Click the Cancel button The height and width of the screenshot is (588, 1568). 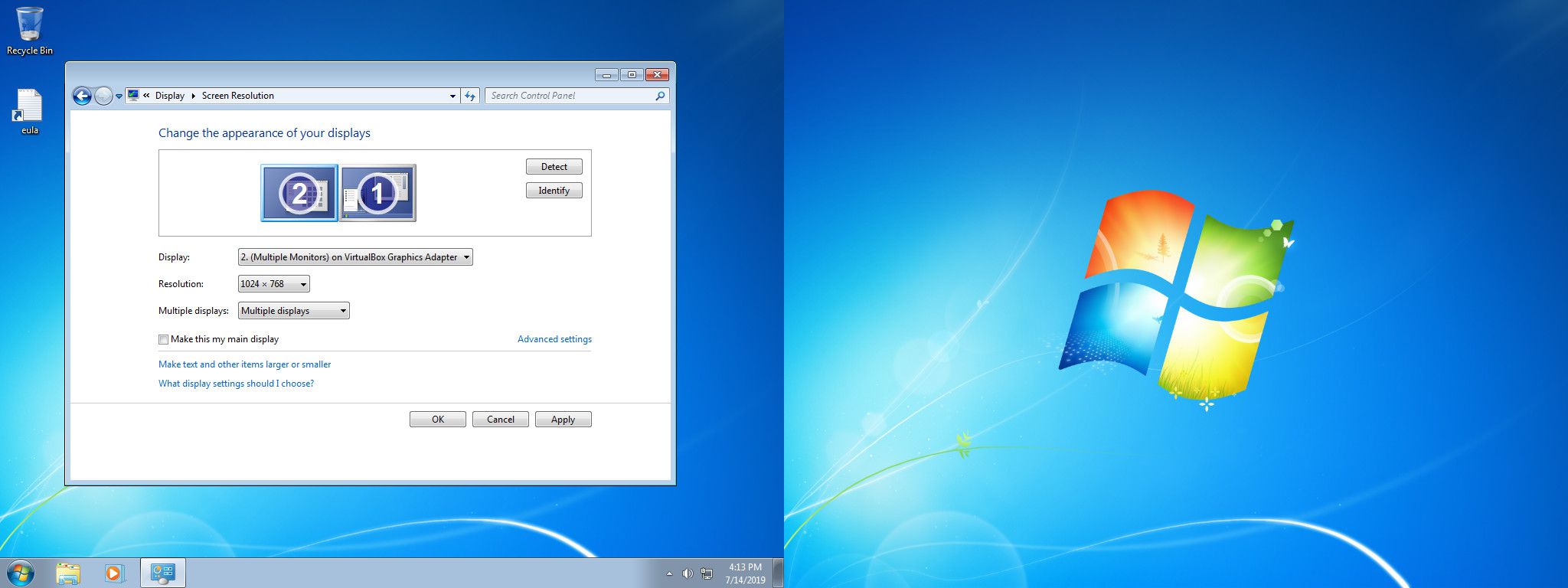[501, 420]
